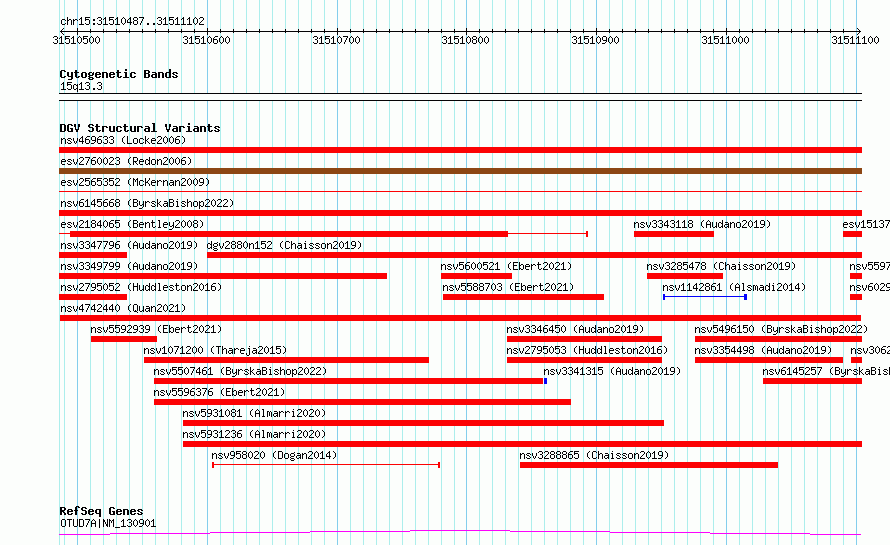The width and height of the screenshot is (890, 545).
Task: Select the nsv5596376 (Ebert2021) label
Action: coord(219,392)
